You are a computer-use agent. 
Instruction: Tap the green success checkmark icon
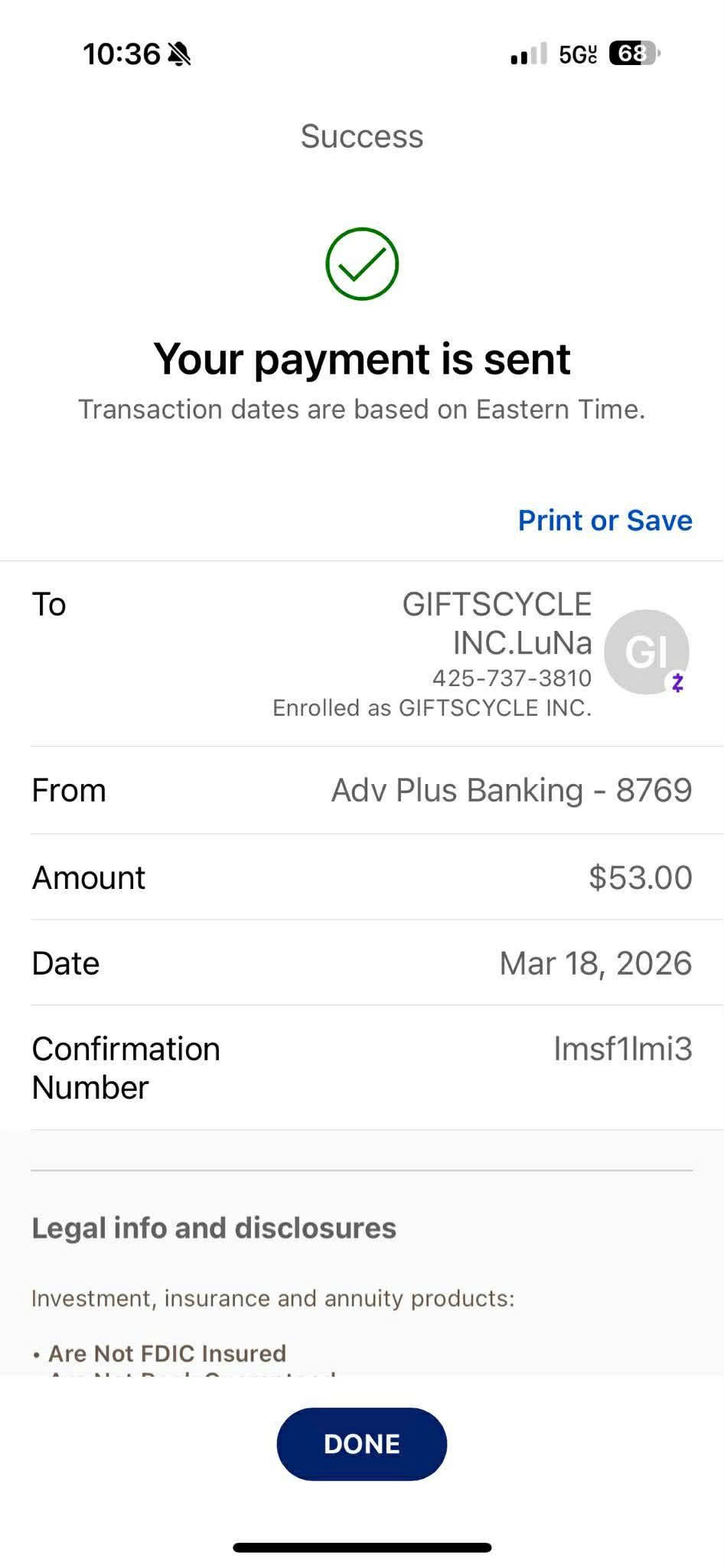pos(362,264)
